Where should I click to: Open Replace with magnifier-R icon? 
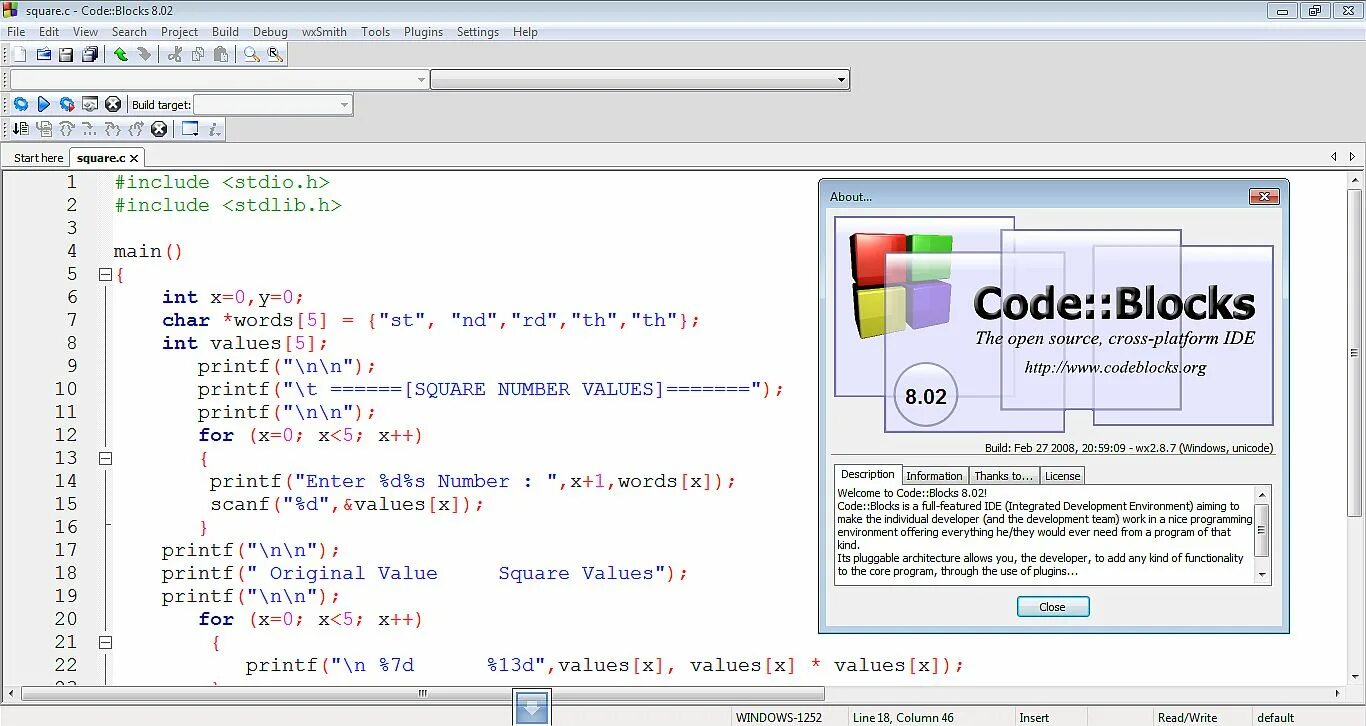pyautogui.click(x=275, y=55)
